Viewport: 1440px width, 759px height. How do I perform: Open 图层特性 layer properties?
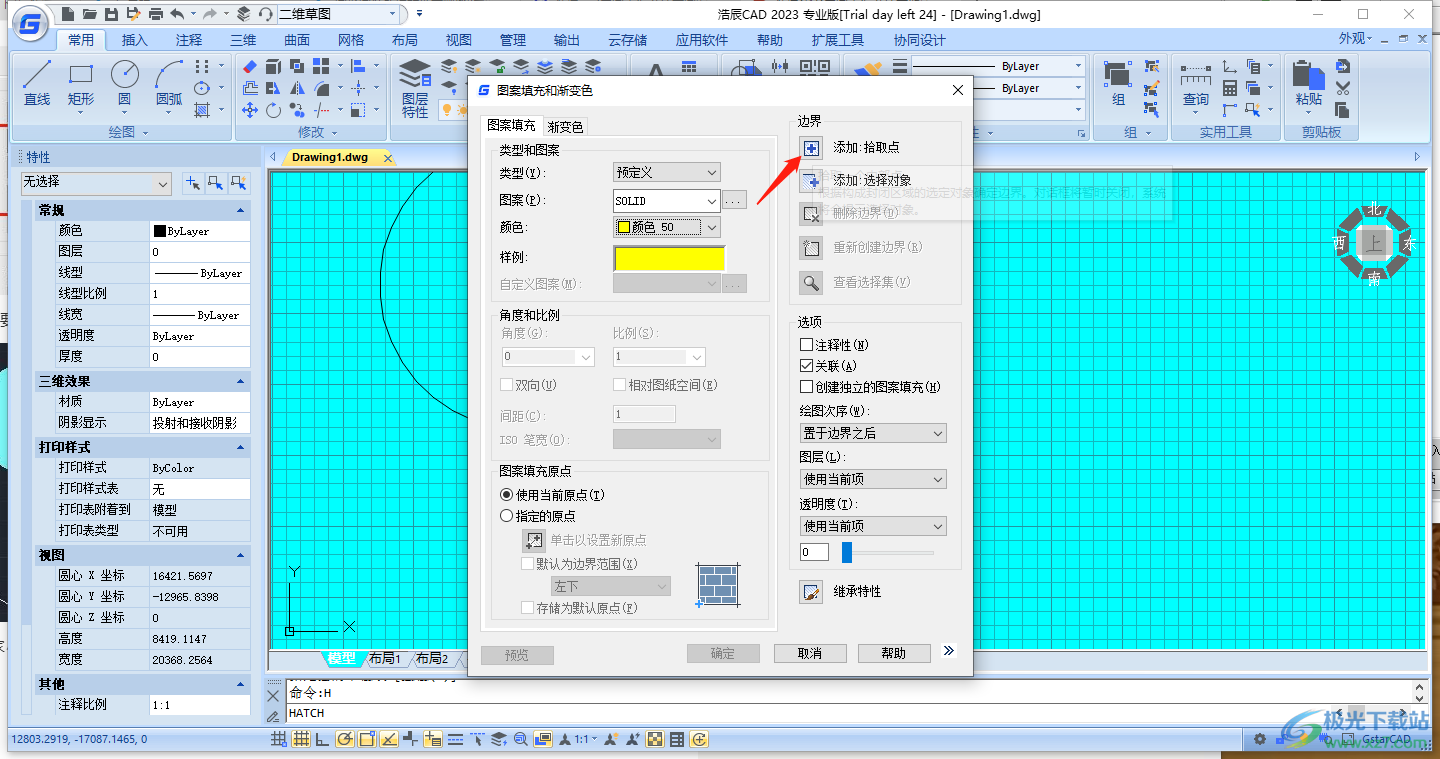[415, 88]
